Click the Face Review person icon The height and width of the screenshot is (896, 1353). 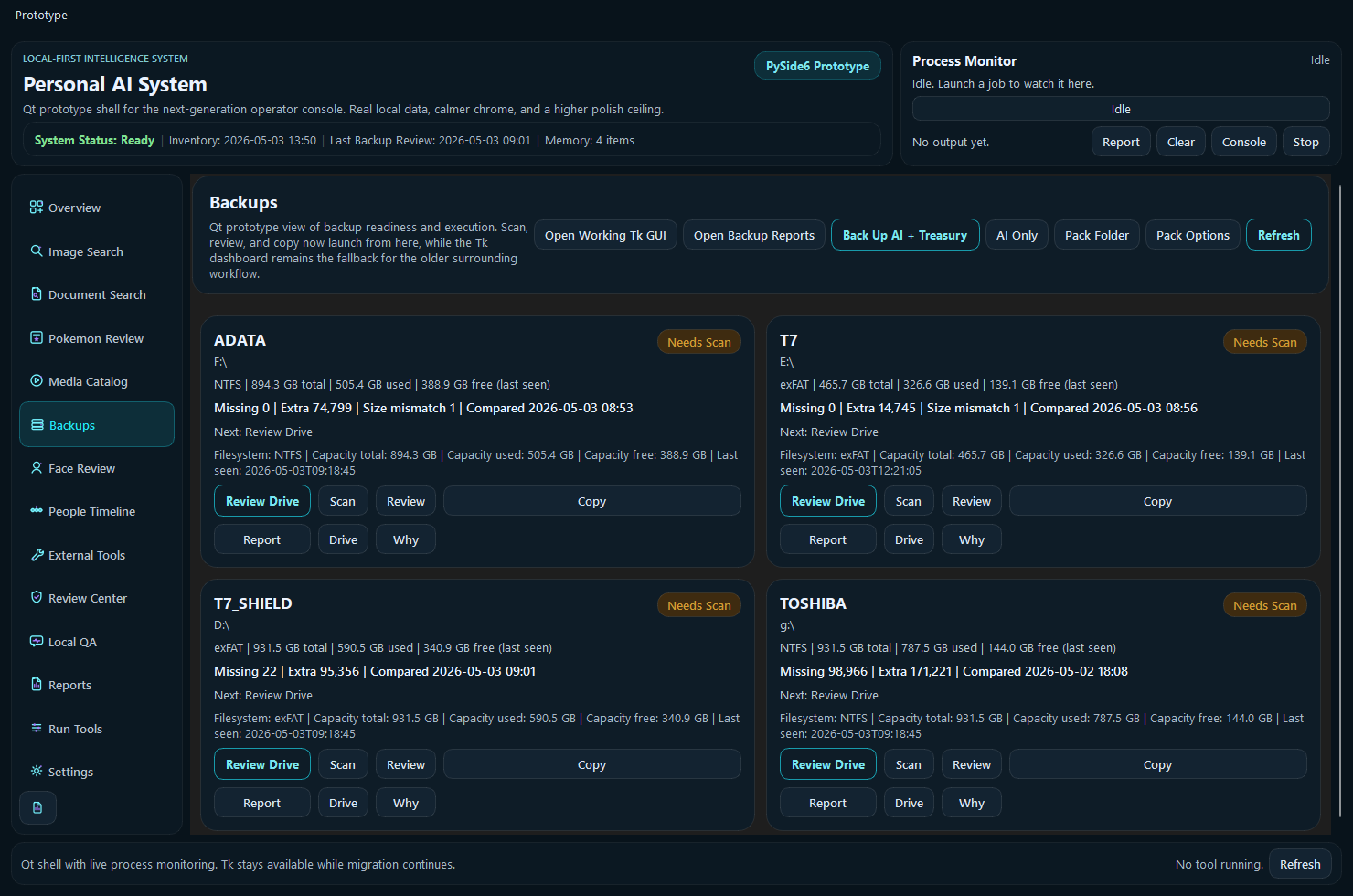(37, 468)
